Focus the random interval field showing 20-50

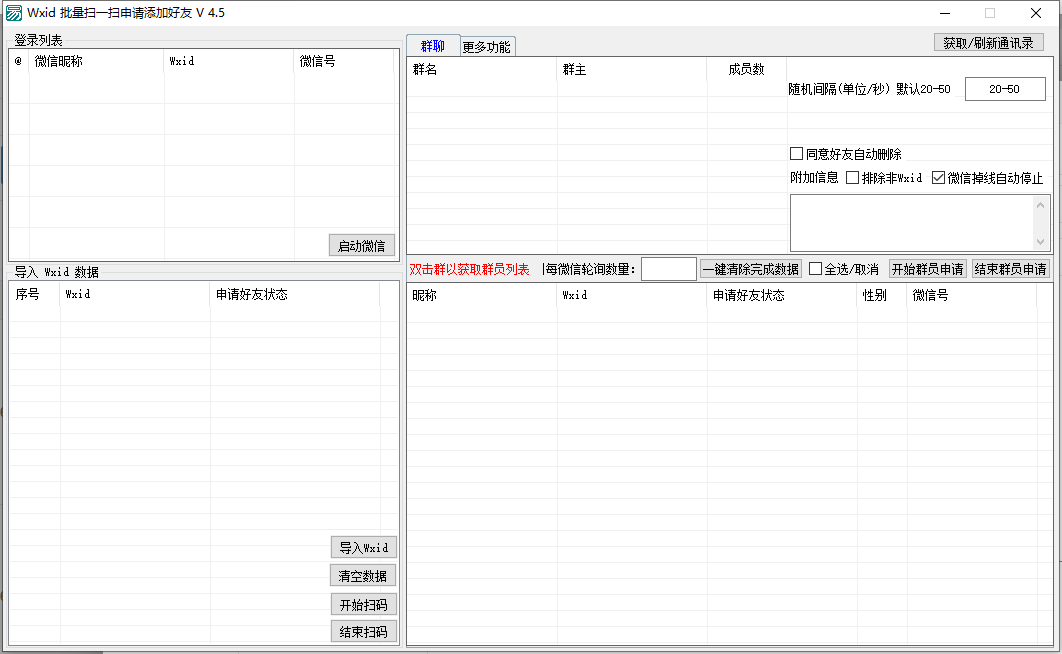click(x=1005, y=89)
